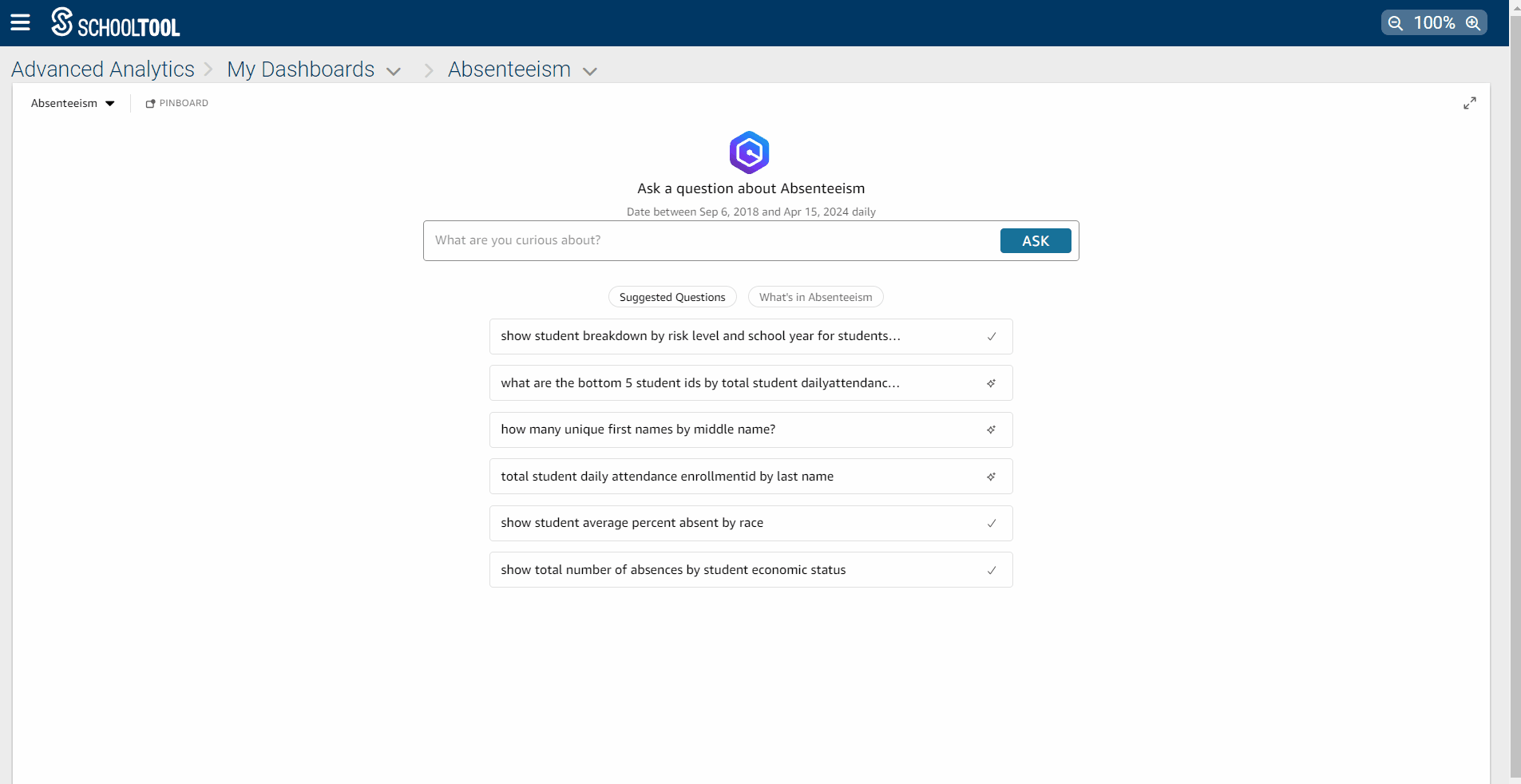This screenshot has height=784, width=1521.
Task: Expand the Absenteeism breadcrumb dropdown
Action: pos(590,71)
